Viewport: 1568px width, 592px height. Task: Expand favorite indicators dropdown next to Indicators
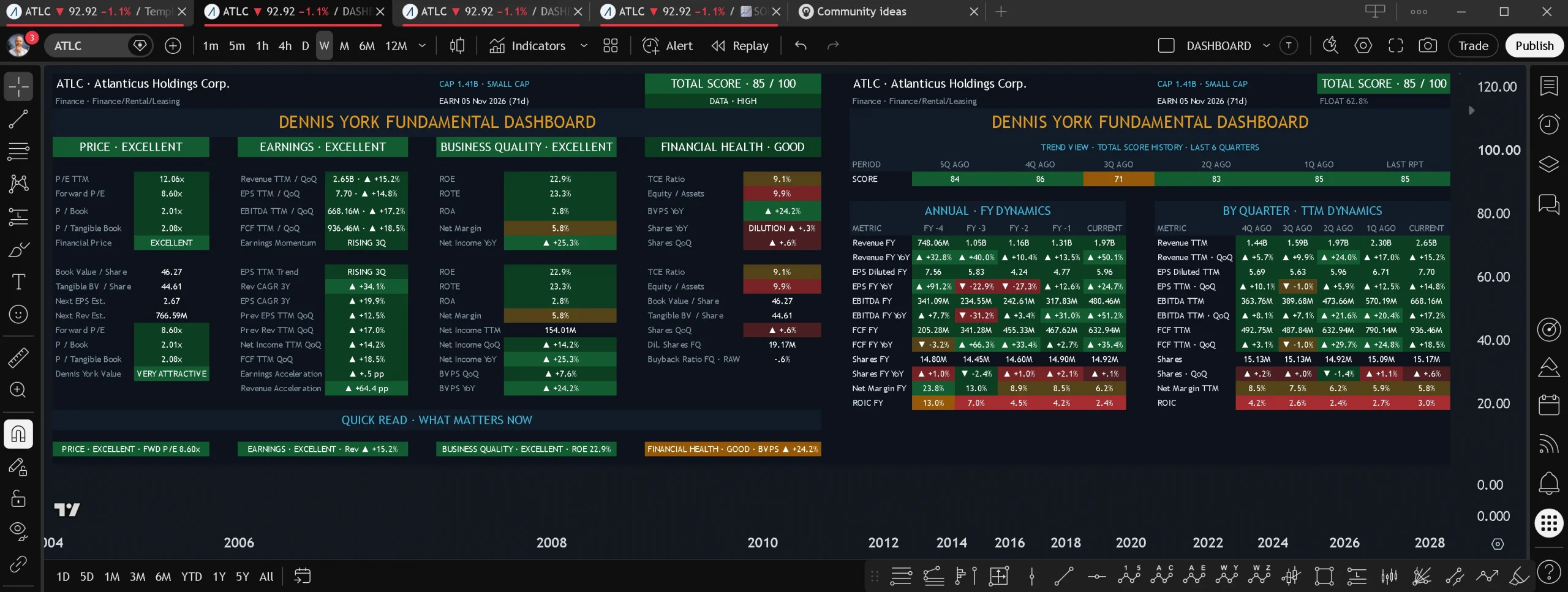pyautogui.click(x=584, y=45)
